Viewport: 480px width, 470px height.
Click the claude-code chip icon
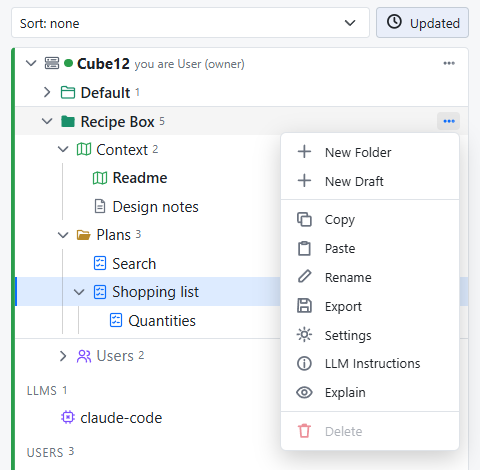click(x=68, y=417)
